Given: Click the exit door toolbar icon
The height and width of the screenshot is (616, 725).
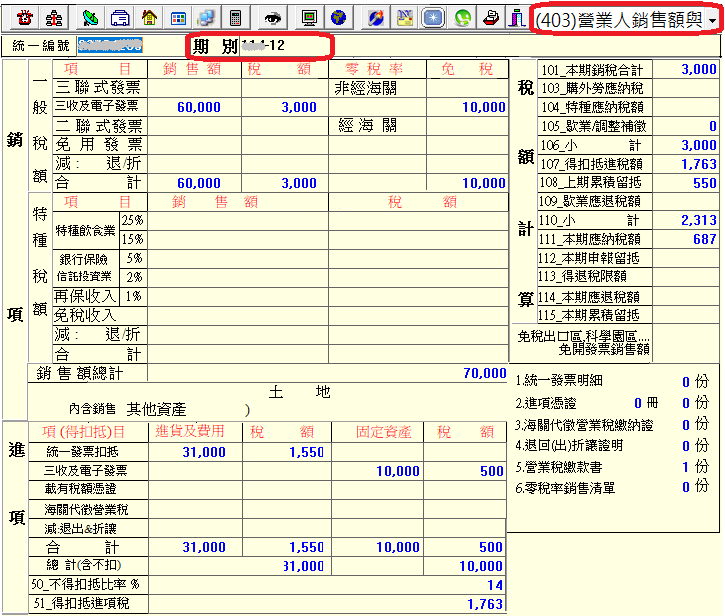Looking at the screenshot, I should 517,17.
